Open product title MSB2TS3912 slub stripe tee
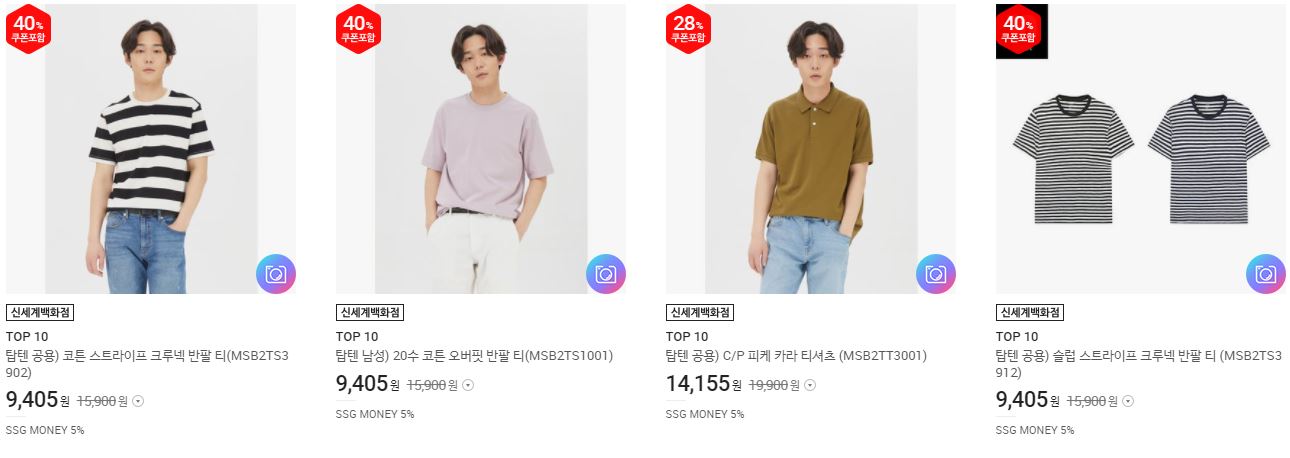The height and width of the screenshot is (458, 1290). [x=1139, y=364]
